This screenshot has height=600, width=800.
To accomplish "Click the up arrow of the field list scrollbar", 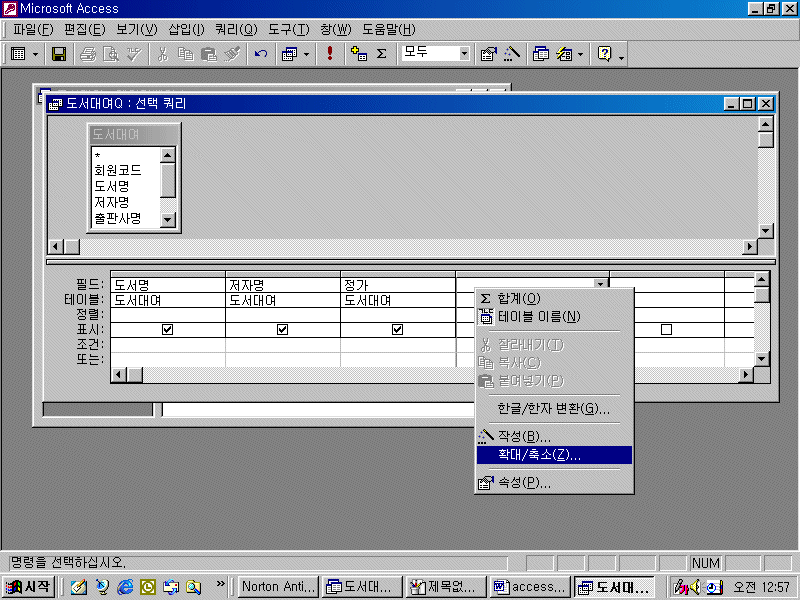I will point(168,155).
